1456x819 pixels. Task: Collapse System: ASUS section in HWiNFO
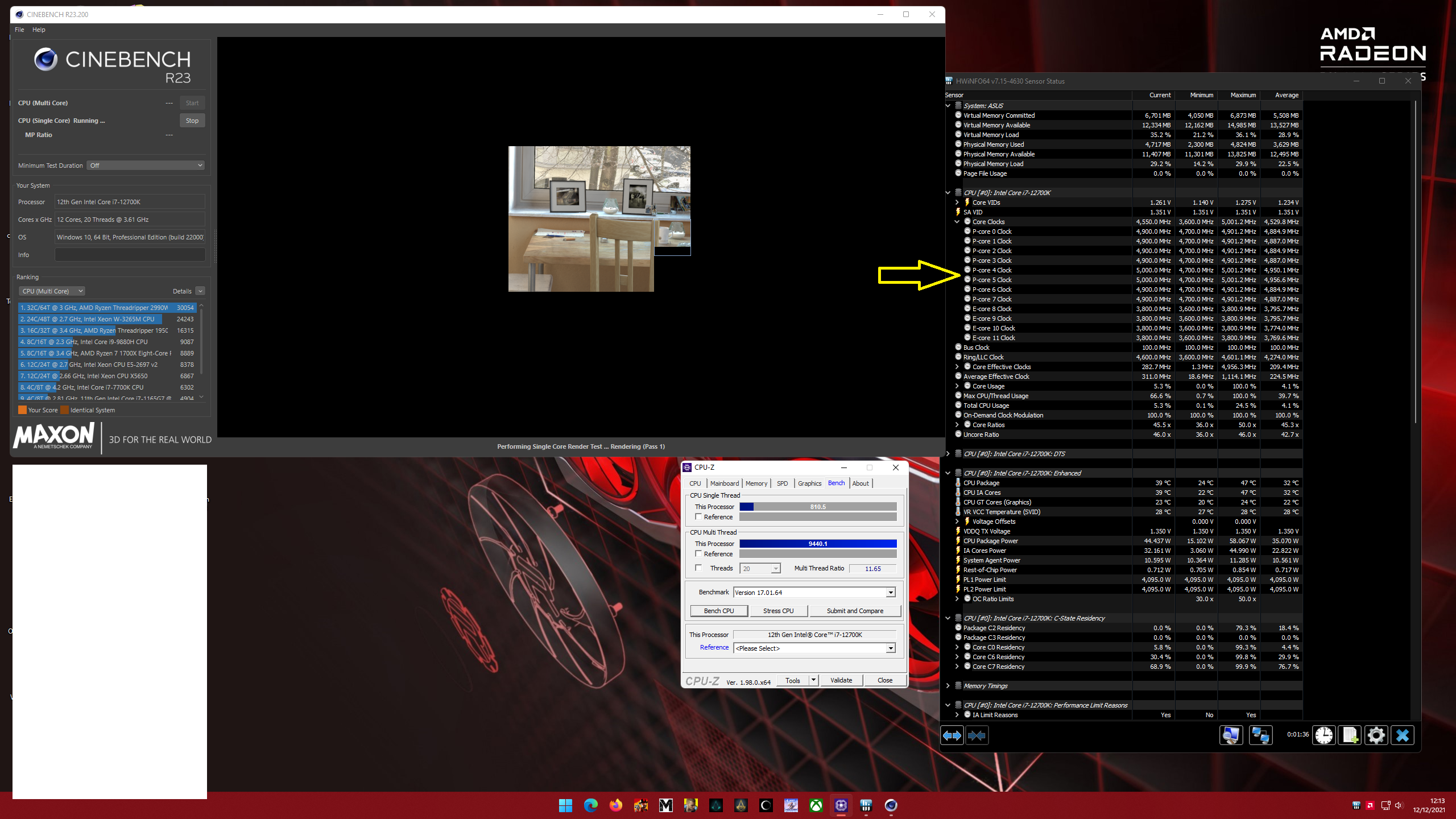[948, 106]
